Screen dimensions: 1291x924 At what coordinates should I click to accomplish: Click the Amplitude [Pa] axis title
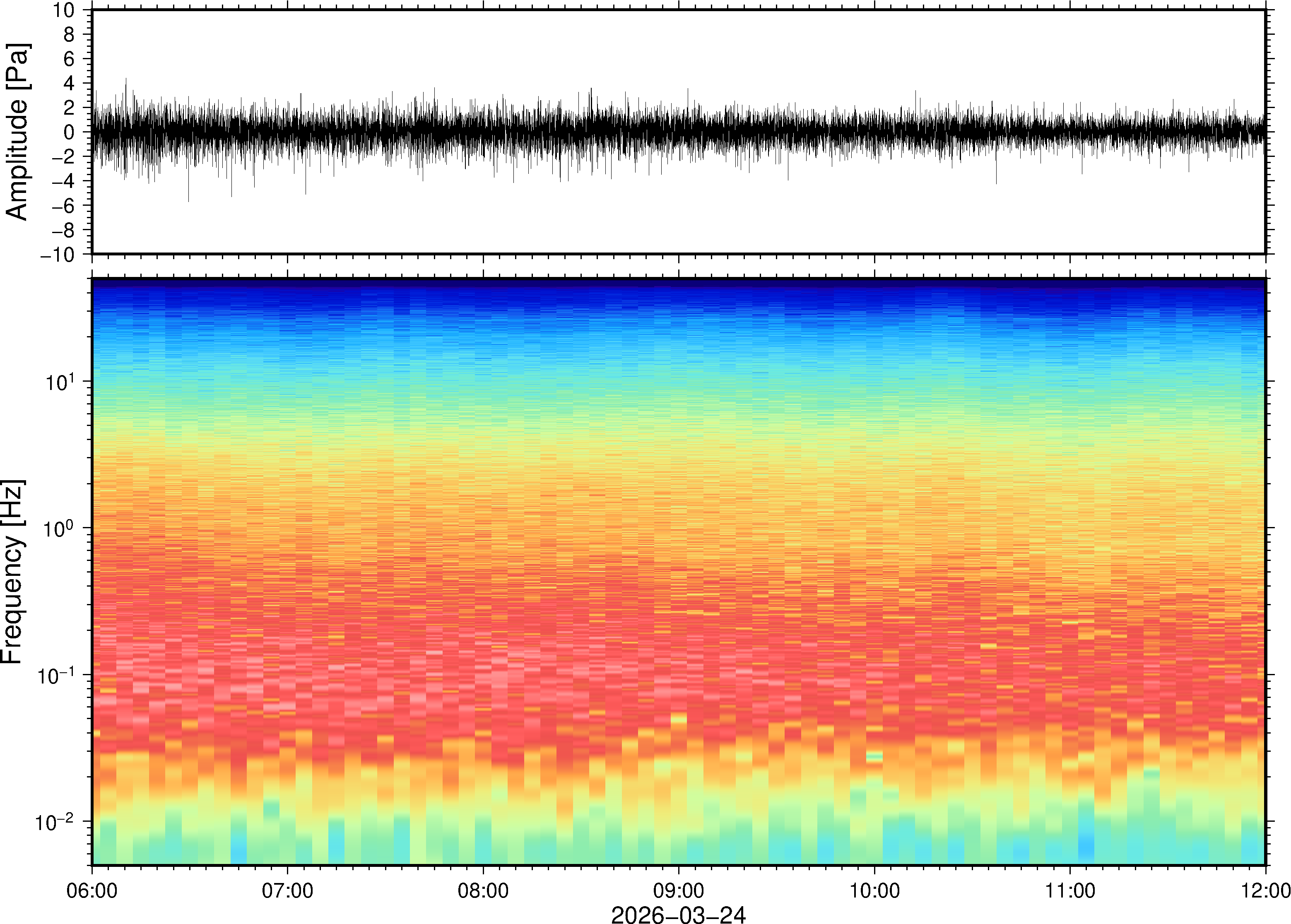17,131
